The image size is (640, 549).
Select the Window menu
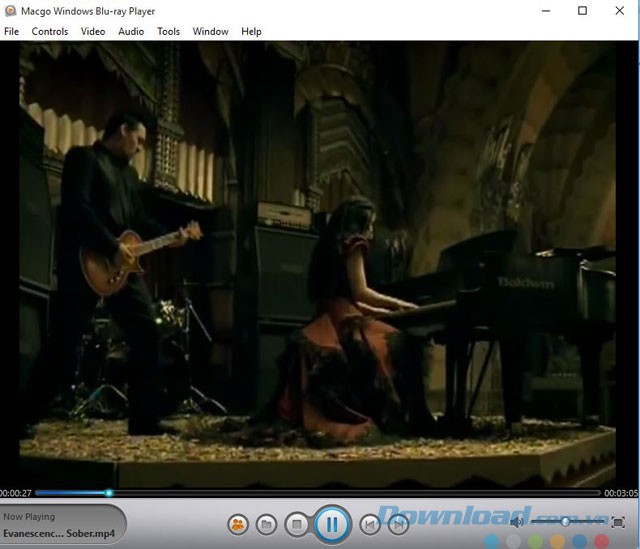coord(210,31)
